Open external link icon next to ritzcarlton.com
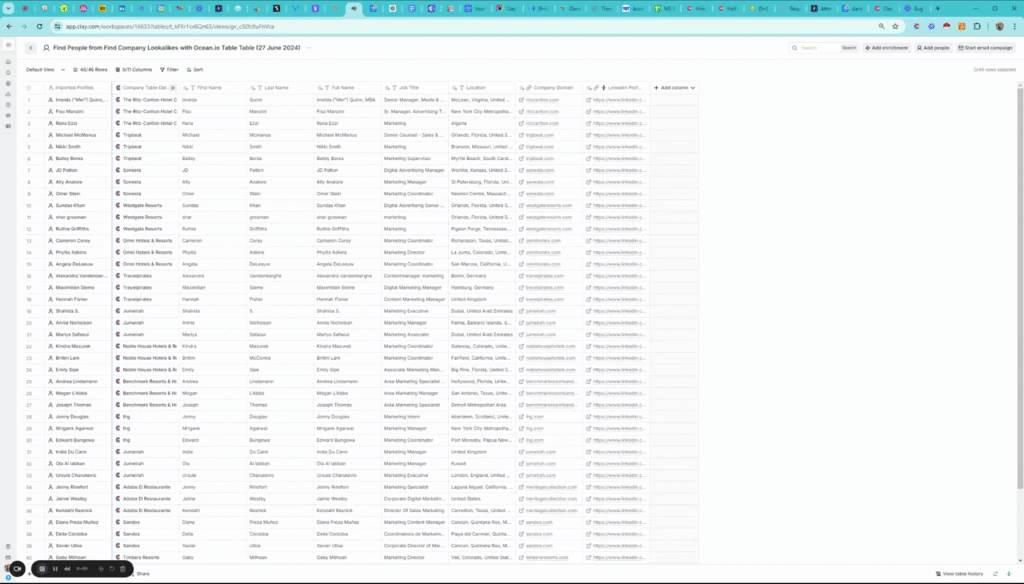This screenshot has width=1024, height=584. point(522,100)
